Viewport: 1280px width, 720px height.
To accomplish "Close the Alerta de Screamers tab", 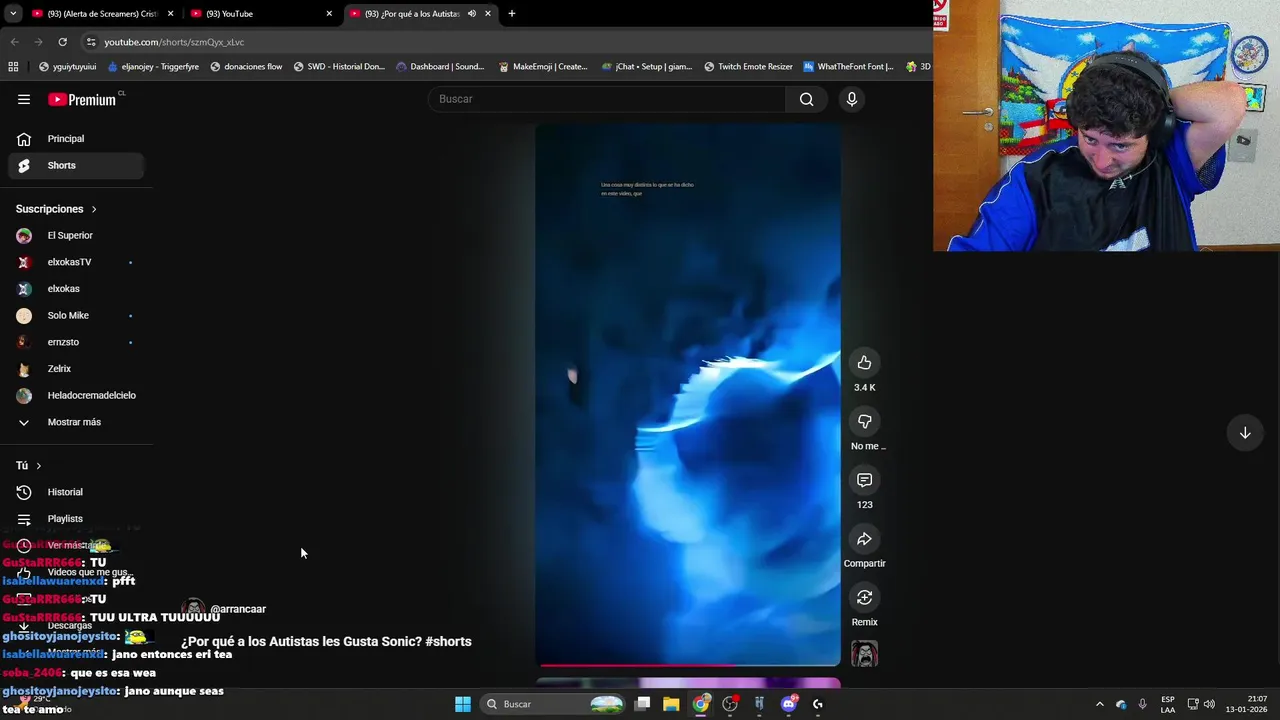I will 170,14.
